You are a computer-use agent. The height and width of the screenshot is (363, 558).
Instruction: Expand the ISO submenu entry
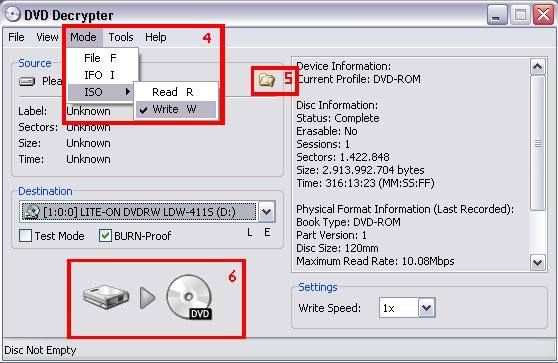click(100, 92)
